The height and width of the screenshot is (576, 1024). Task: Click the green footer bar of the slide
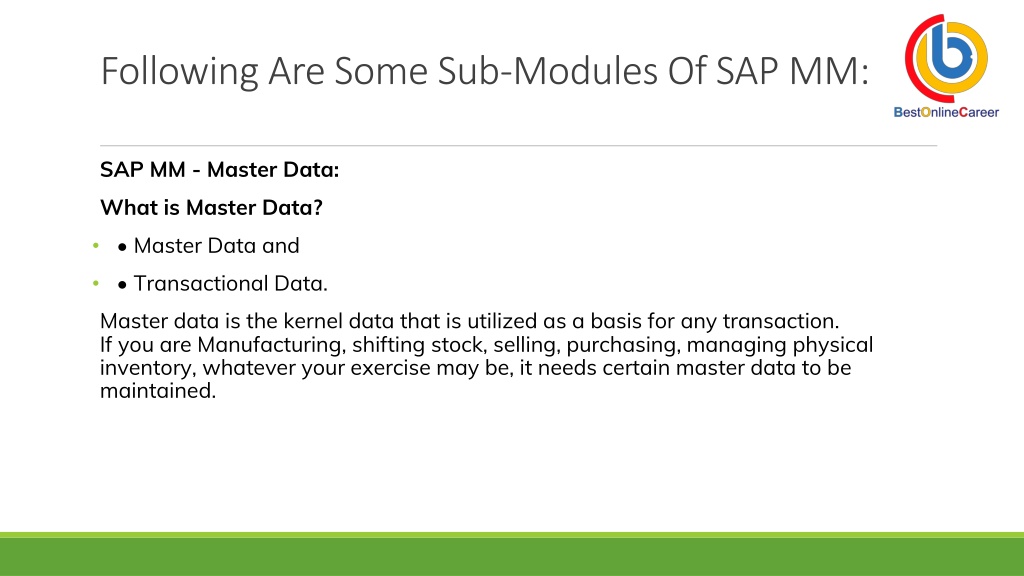[512, 554]
